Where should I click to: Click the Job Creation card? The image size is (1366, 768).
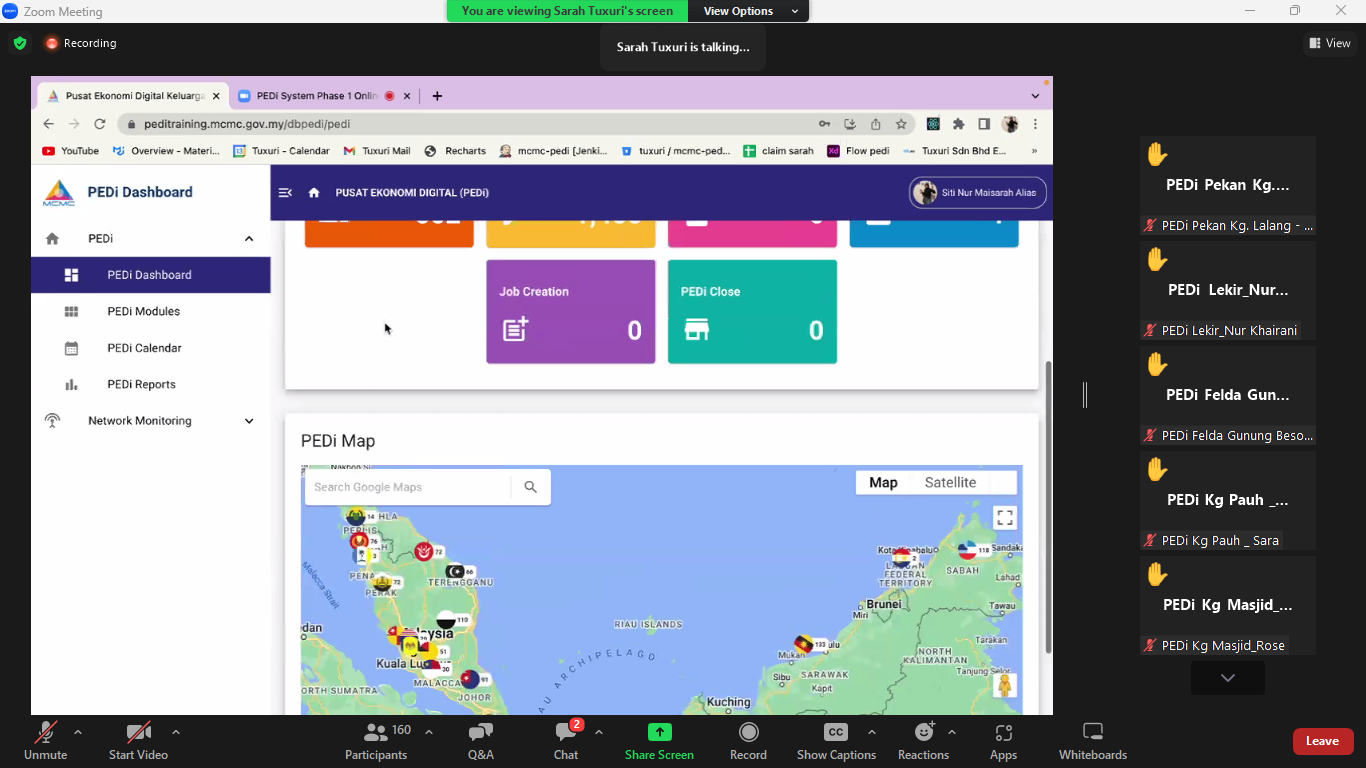[571, 312]
